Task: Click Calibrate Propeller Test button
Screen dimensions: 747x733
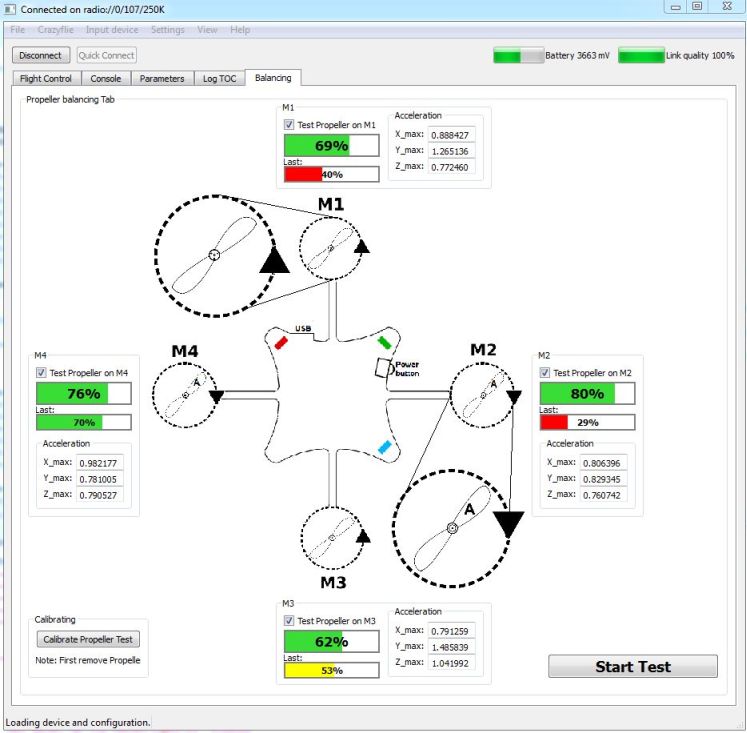Action: click(88, 639)
